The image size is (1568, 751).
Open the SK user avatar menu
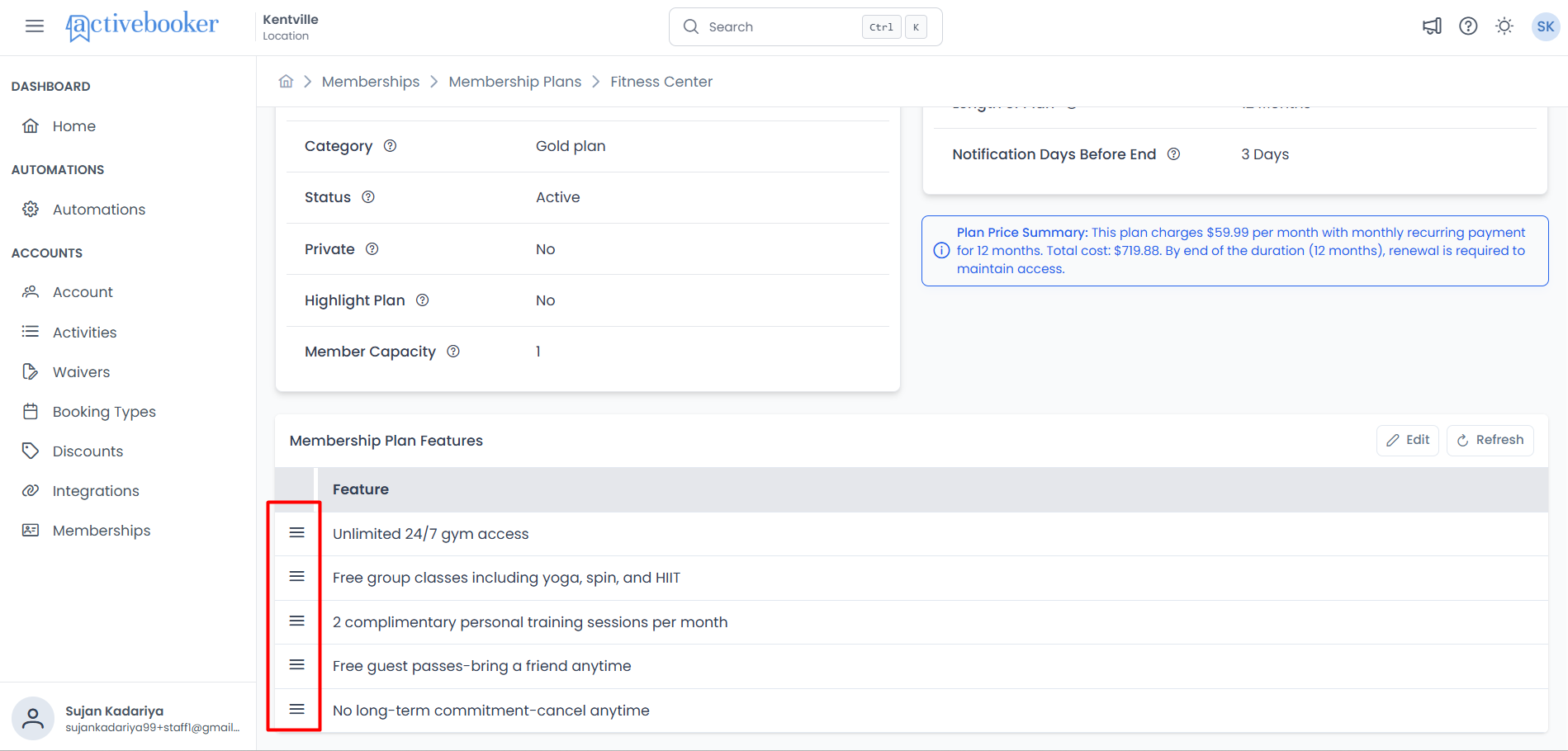click(1545, 26)
